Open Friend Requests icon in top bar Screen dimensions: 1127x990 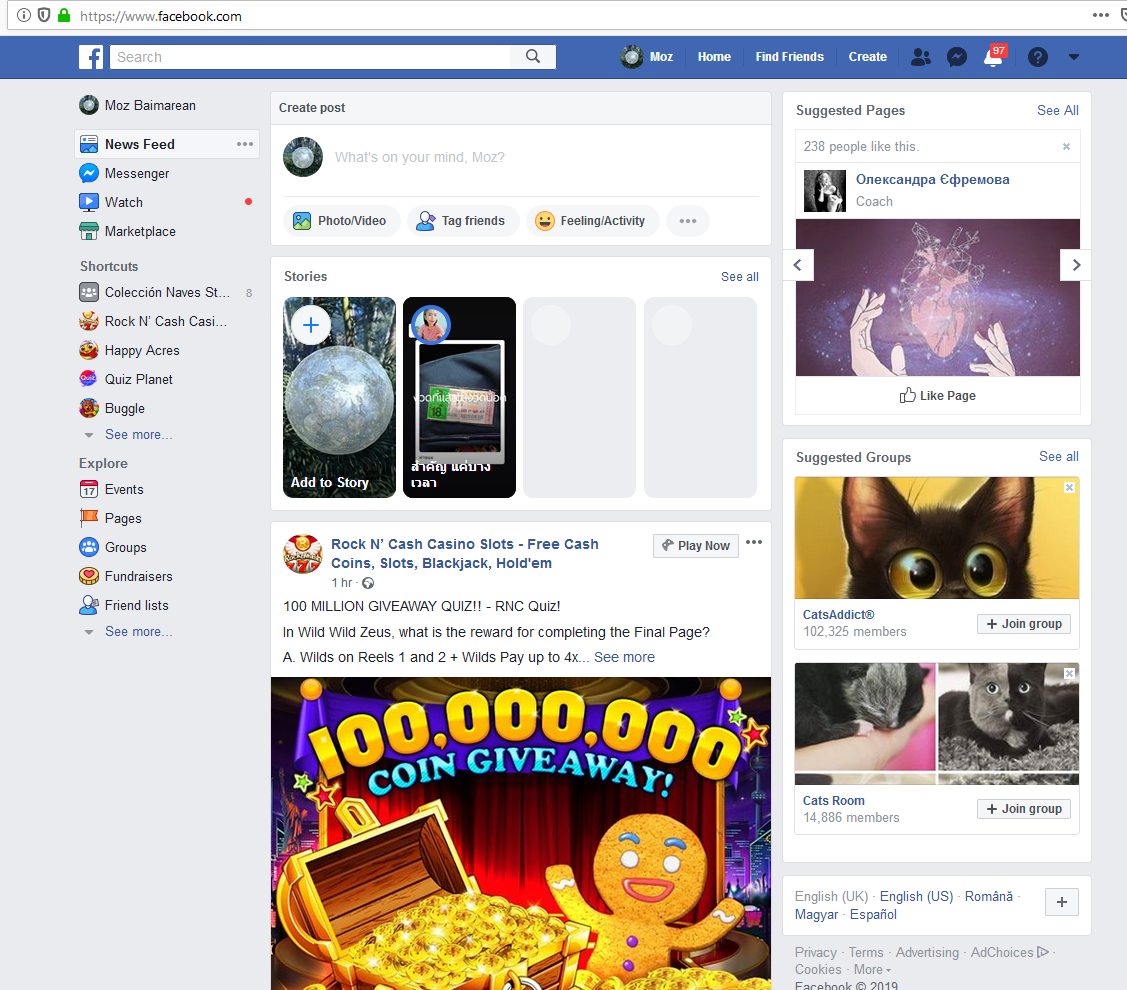921,57
